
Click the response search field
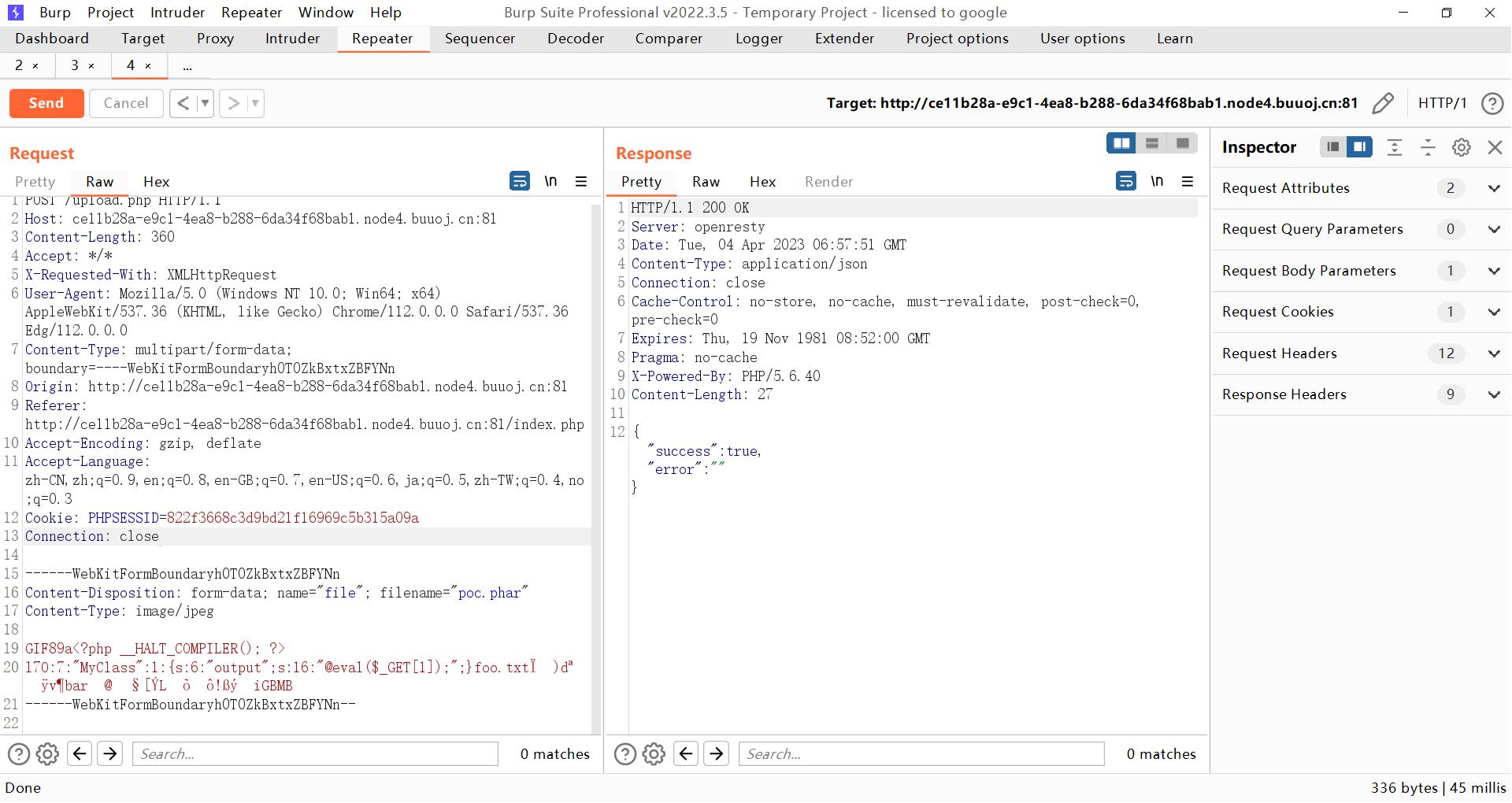[921, 754]
